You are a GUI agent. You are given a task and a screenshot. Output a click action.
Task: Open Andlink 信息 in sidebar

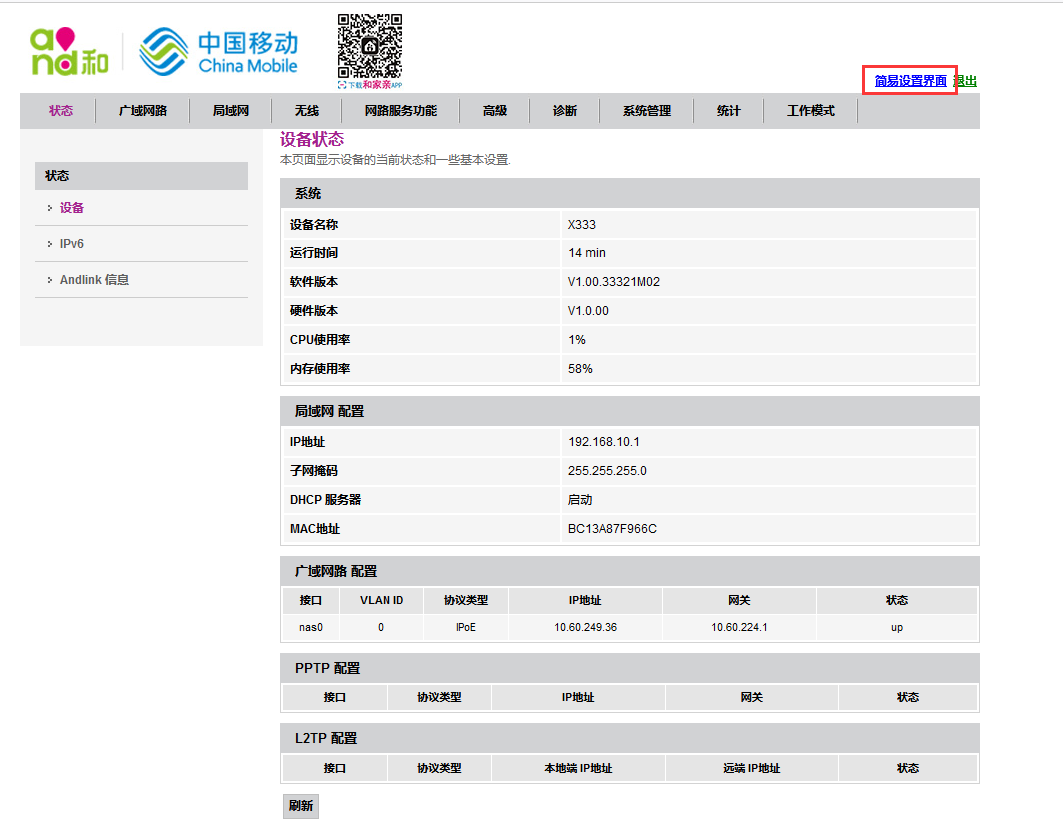94,280
